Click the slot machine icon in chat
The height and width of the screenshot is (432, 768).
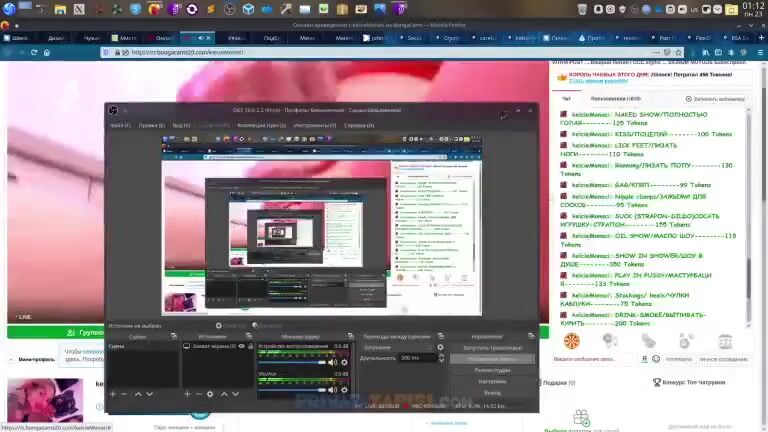coord(726,341)
